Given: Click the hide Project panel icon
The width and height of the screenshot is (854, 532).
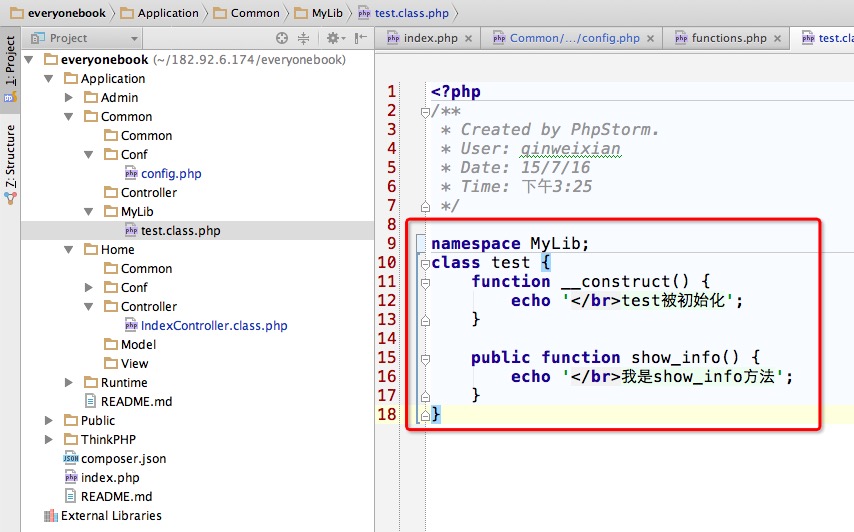Looking at the screenshot, I should [360, 38].
